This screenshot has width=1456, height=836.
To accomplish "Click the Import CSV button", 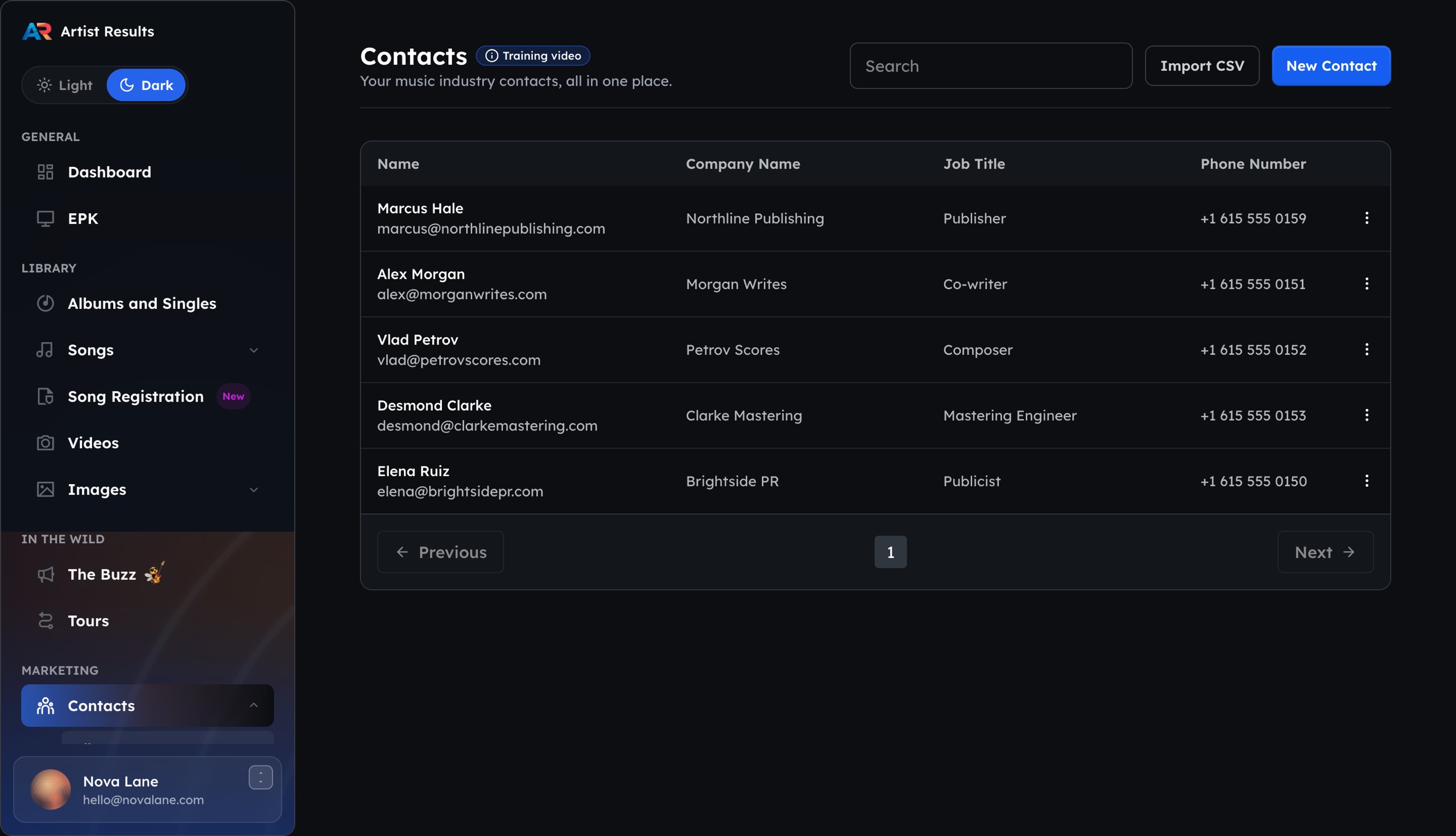I will click(x=1202, y=66).
